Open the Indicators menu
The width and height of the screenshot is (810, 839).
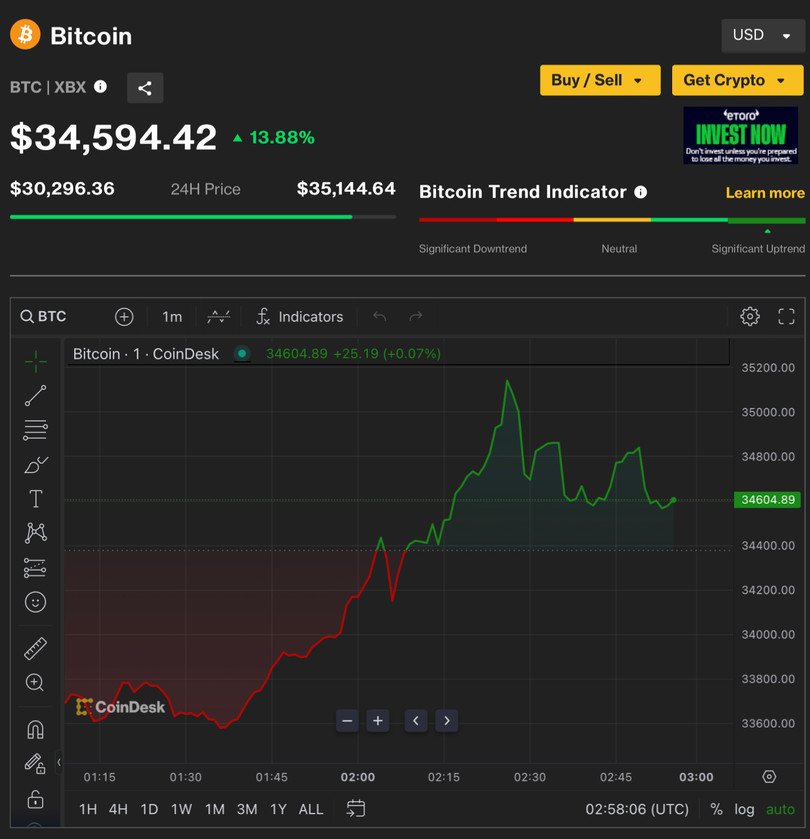[x=299, y=317]
